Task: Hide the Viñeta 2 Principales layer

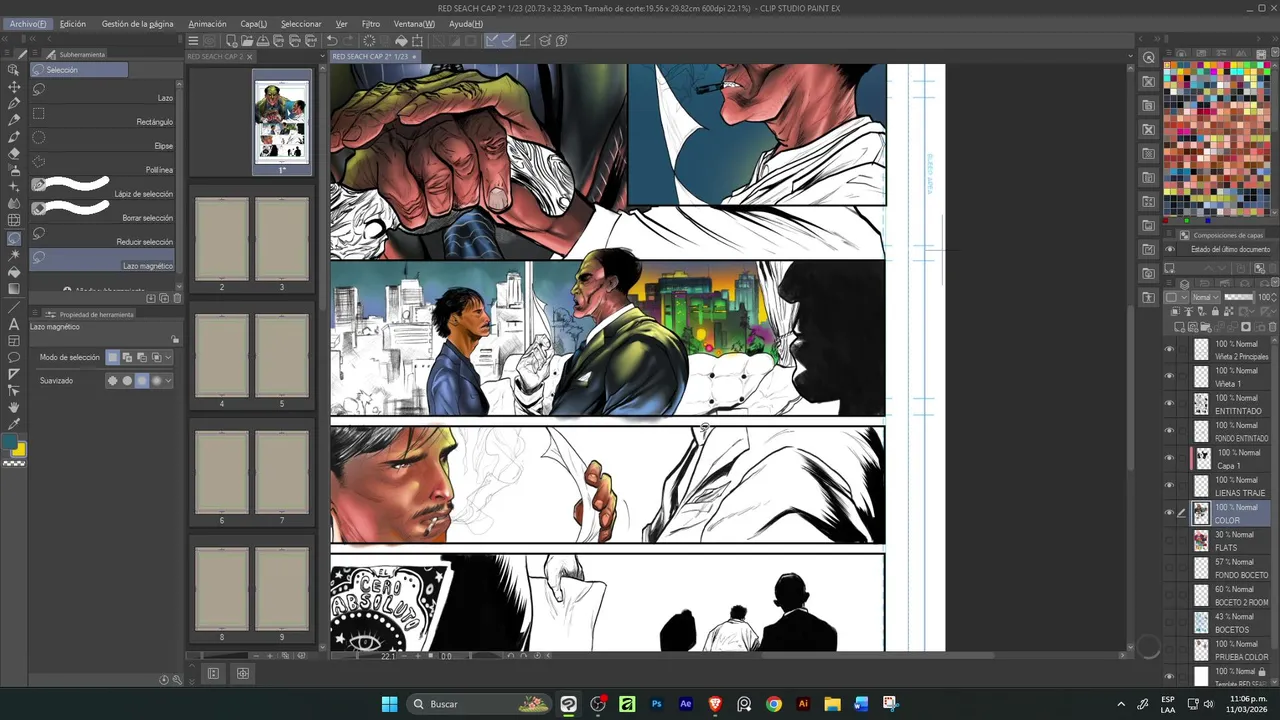Action: 1169,349
